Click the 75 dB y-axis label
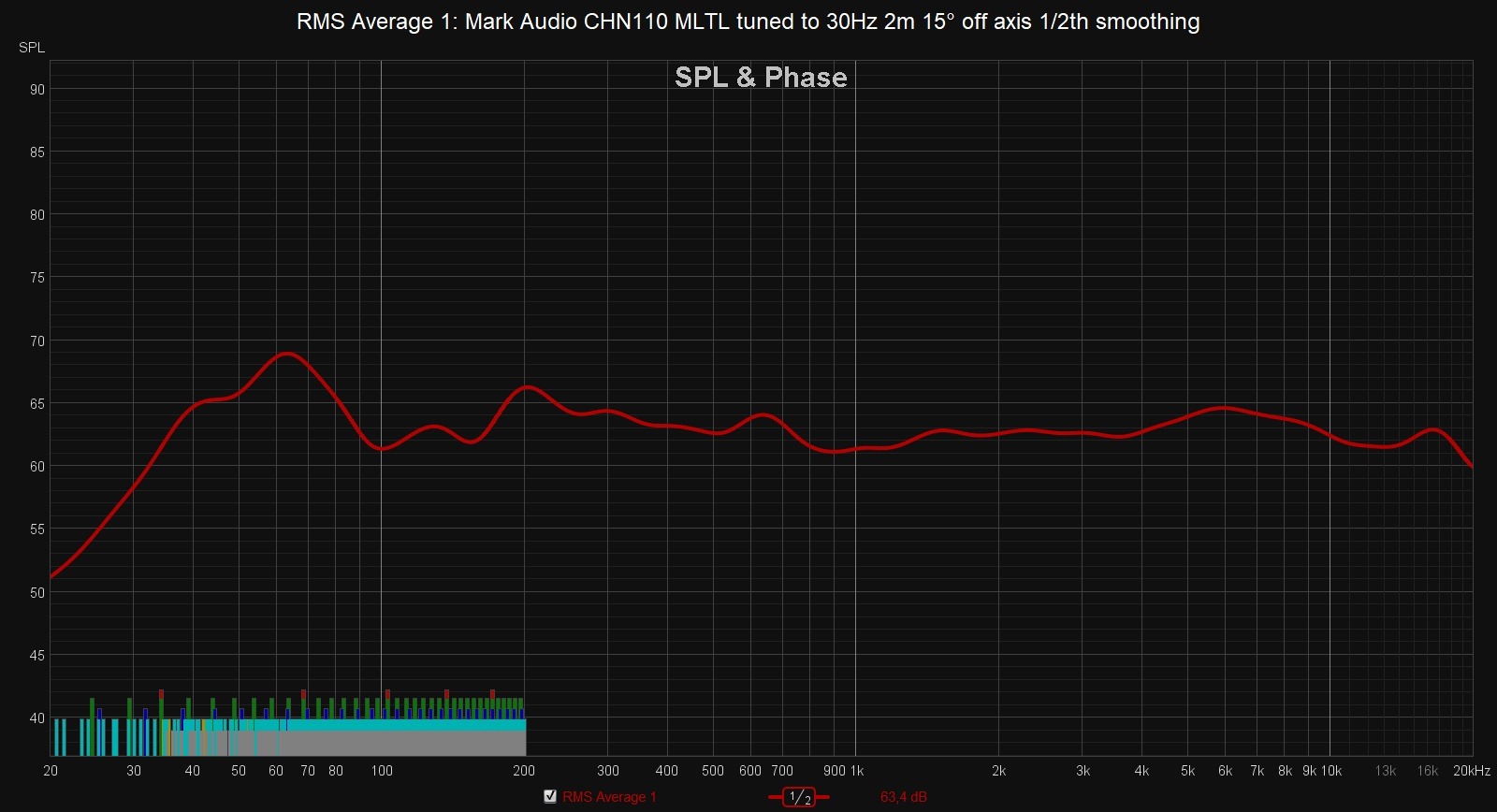Viewport: 1497px width, 812px height. [37, 277]
